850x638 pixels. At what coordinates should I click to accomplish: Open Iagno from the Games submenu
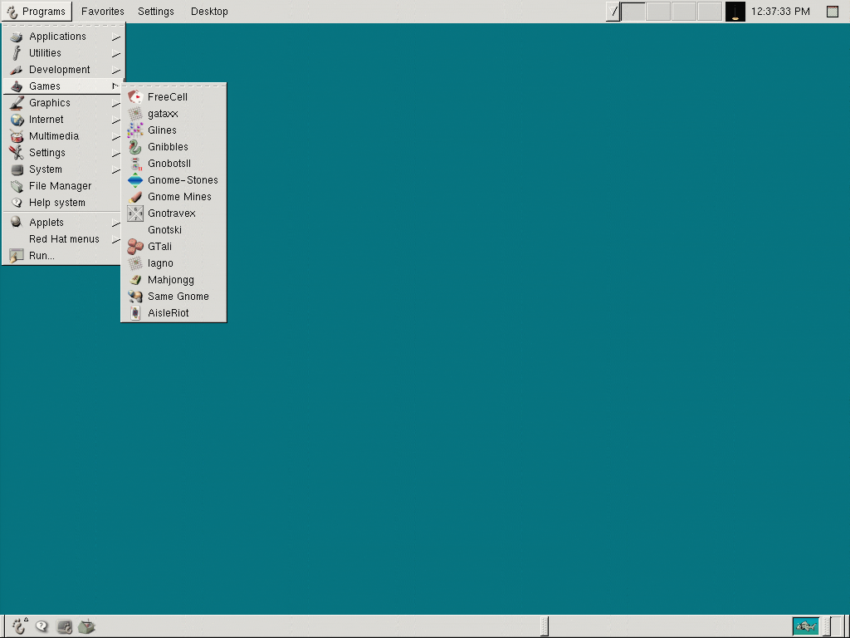173,263
